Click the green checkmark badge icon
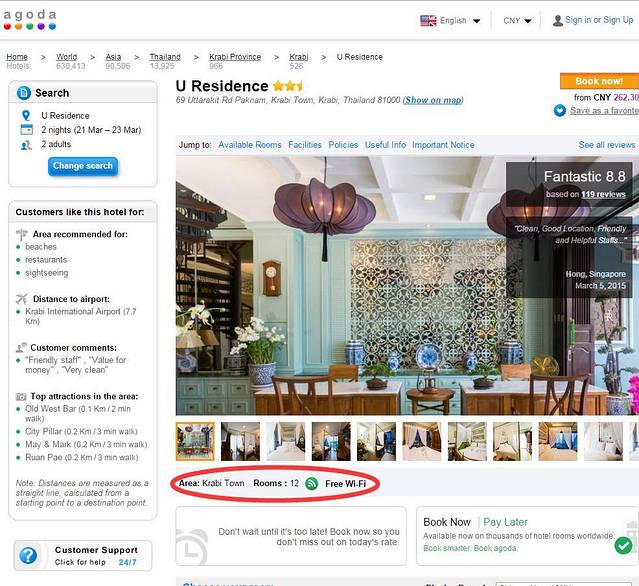Screen dimensions: 639x586 pyautogui.click(x=623, y=545)
